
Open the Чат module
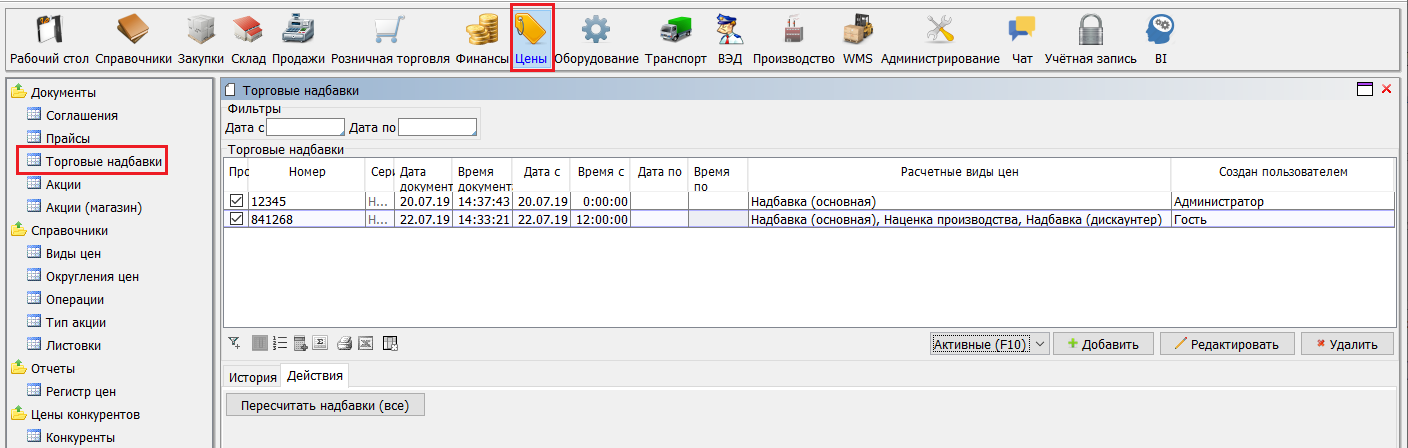(1021, 40)
